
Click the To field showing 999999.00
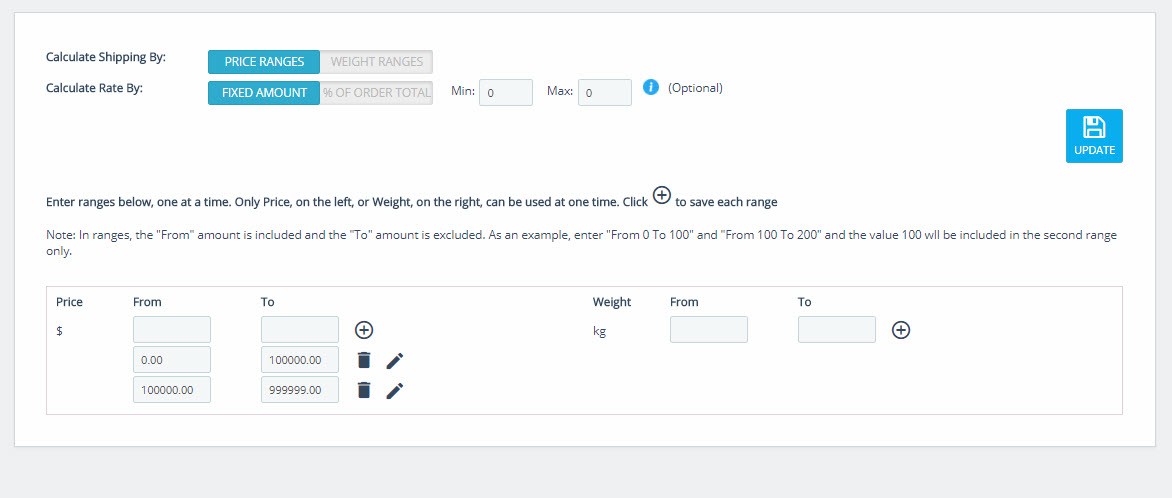[x=300, y=390]
